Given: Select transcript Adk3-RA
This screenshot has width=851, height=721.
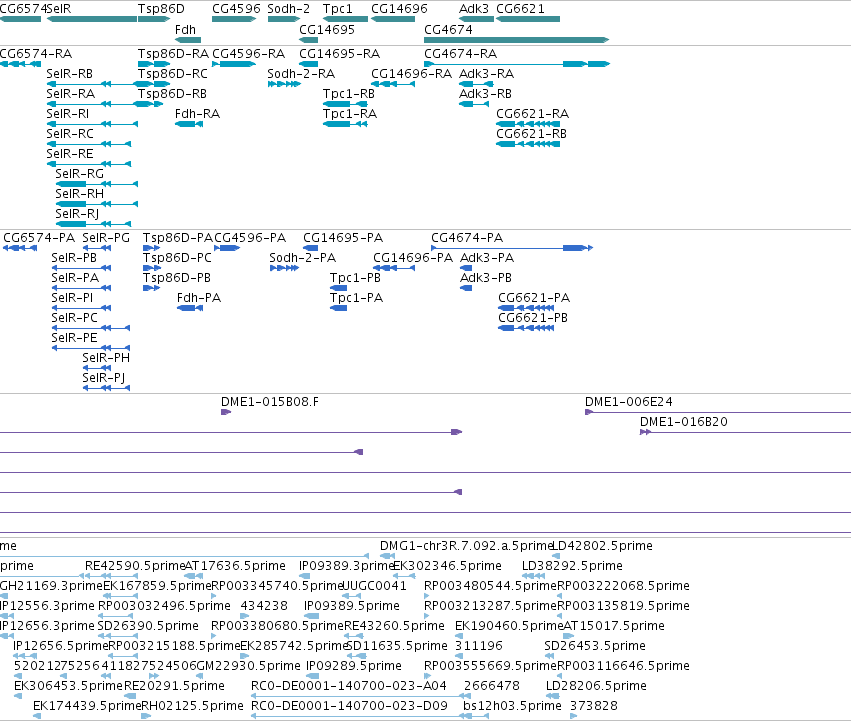Looking at the screenshot, I should point(477,84).
